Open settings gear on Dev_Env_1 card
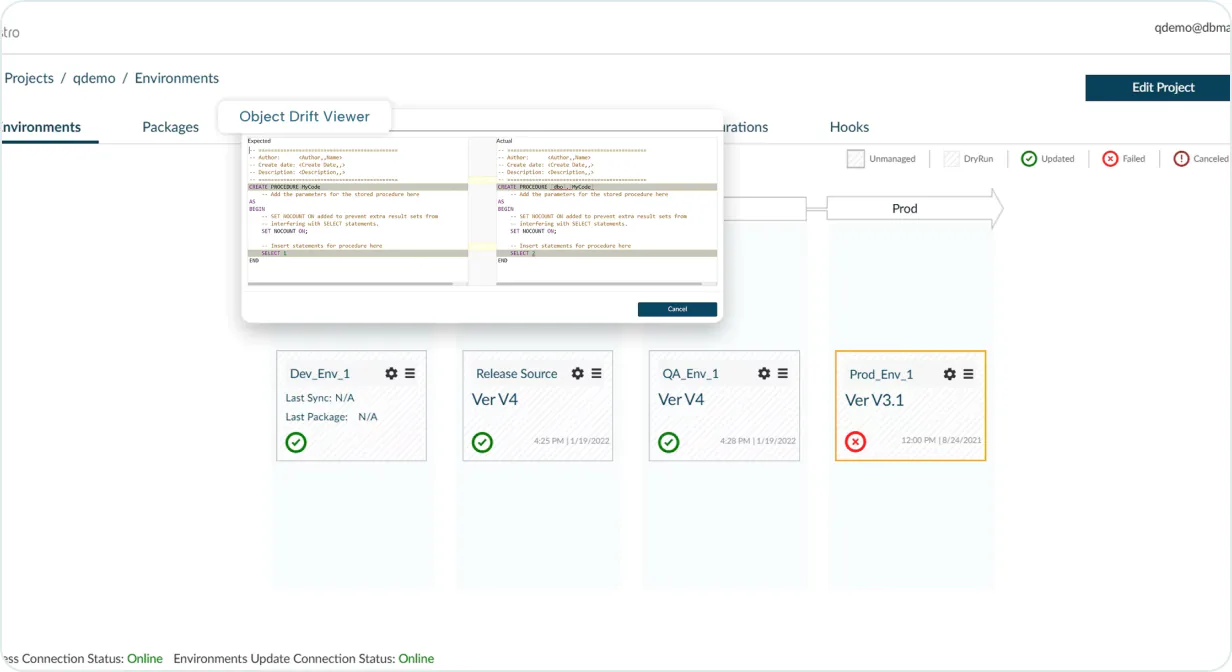The height and width of the screenshot is (672, 1232). tap(391, 373)
